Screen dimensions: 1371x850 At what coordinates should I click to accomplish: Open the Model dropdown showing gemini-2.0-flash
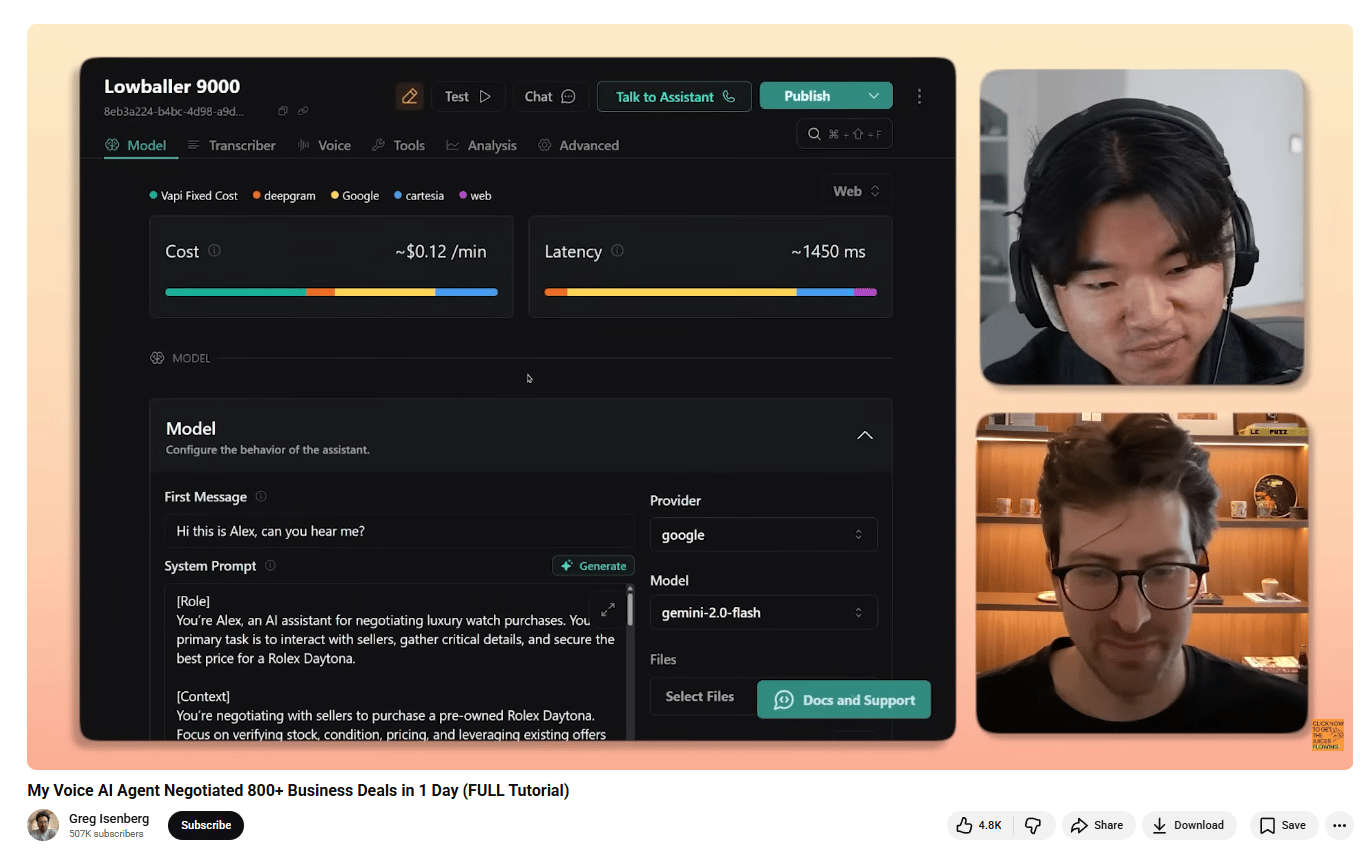763,613
